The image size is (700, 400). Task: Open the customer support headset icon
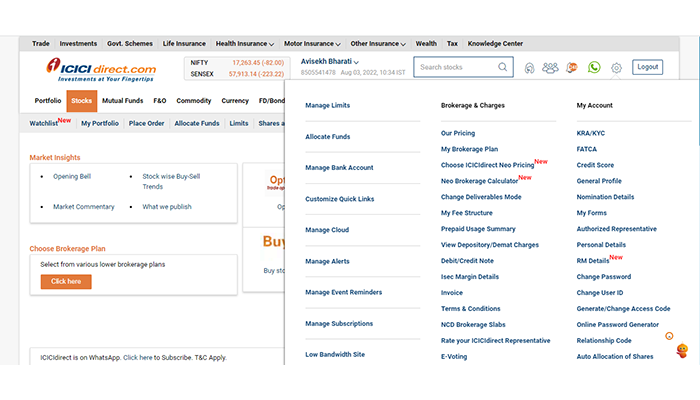pos(529,68)
